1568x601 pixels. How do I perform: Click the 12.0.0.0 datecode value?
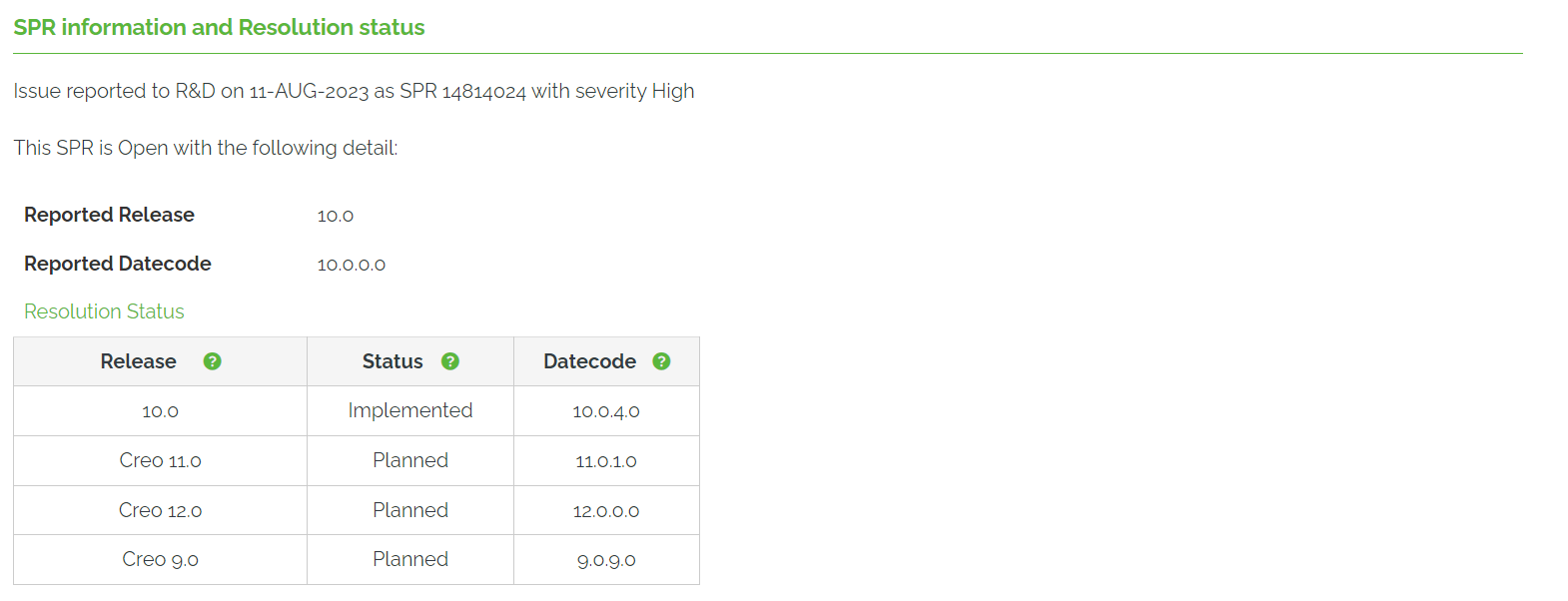tap(606, 511)
